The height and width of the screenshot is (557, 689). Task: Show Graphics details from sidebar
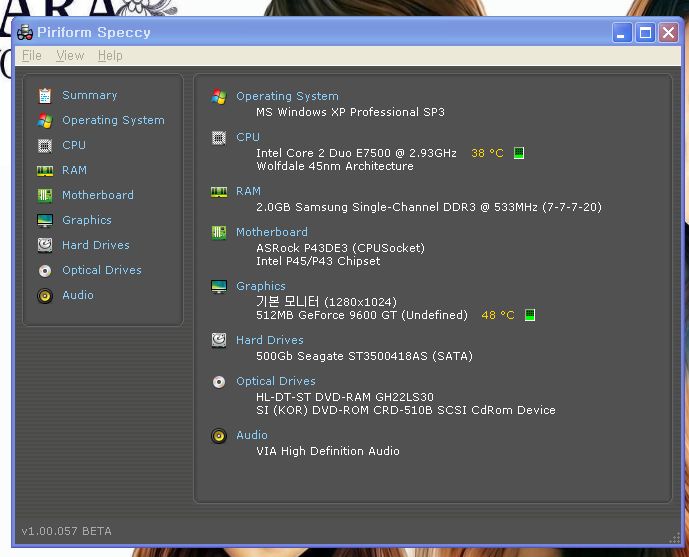pyautogui.click(x=87, y=220)
